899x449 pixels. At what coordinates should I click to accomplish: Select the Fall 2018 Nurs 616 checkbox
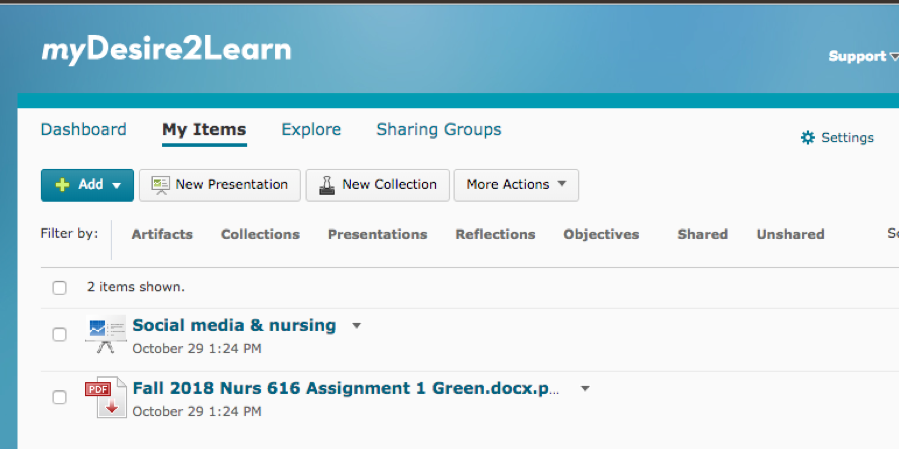click(60, 397)
